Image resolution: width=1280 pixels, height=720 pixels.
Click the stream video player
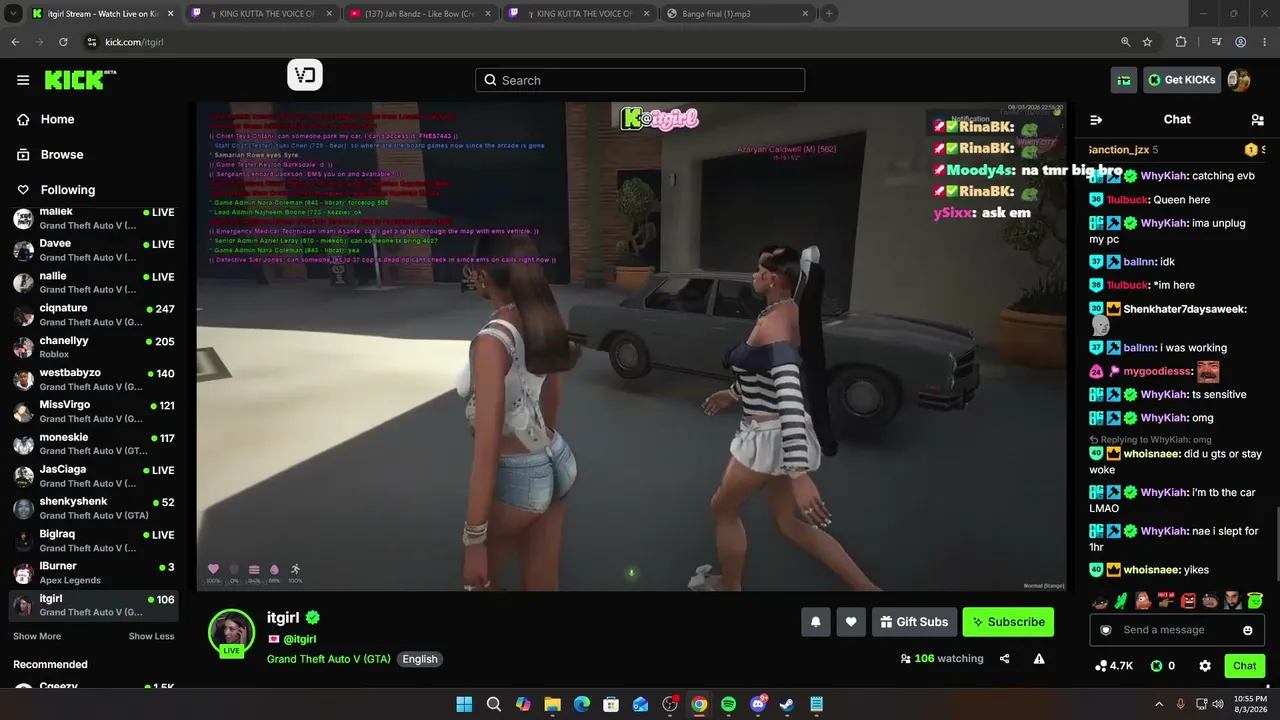[631, 346]
